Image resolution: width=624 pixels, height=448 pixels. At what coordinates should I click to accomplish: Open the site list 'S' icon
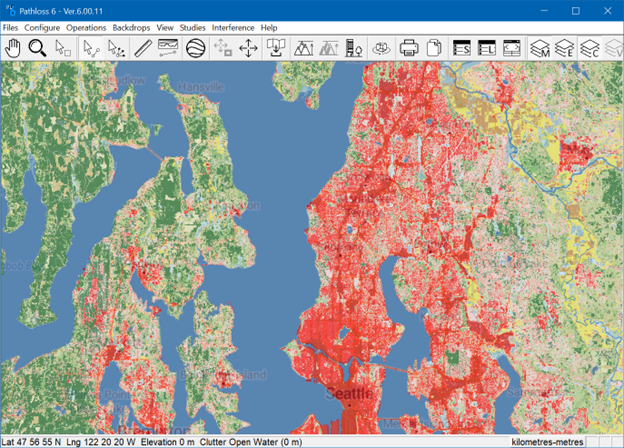pyautogui.click(x=462, y=48)
